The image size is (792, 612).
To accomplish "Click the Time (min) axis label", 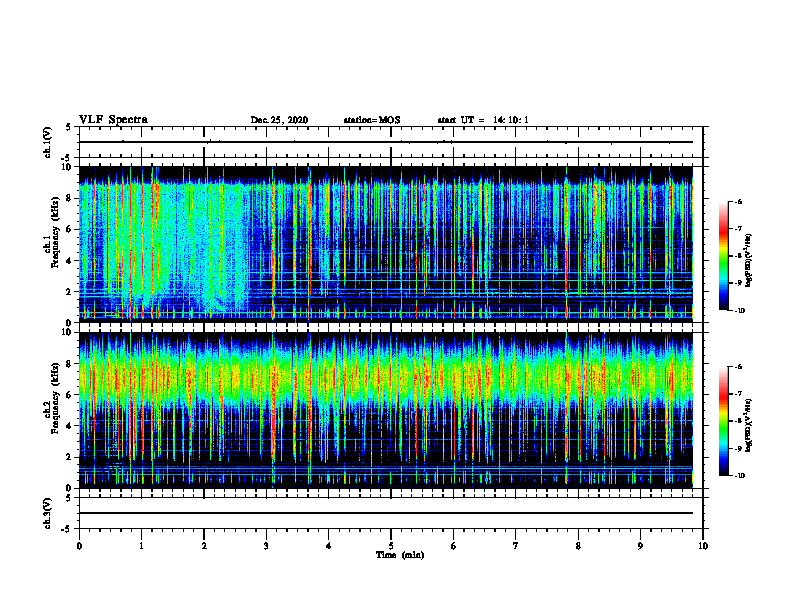I will coord(400,555).
